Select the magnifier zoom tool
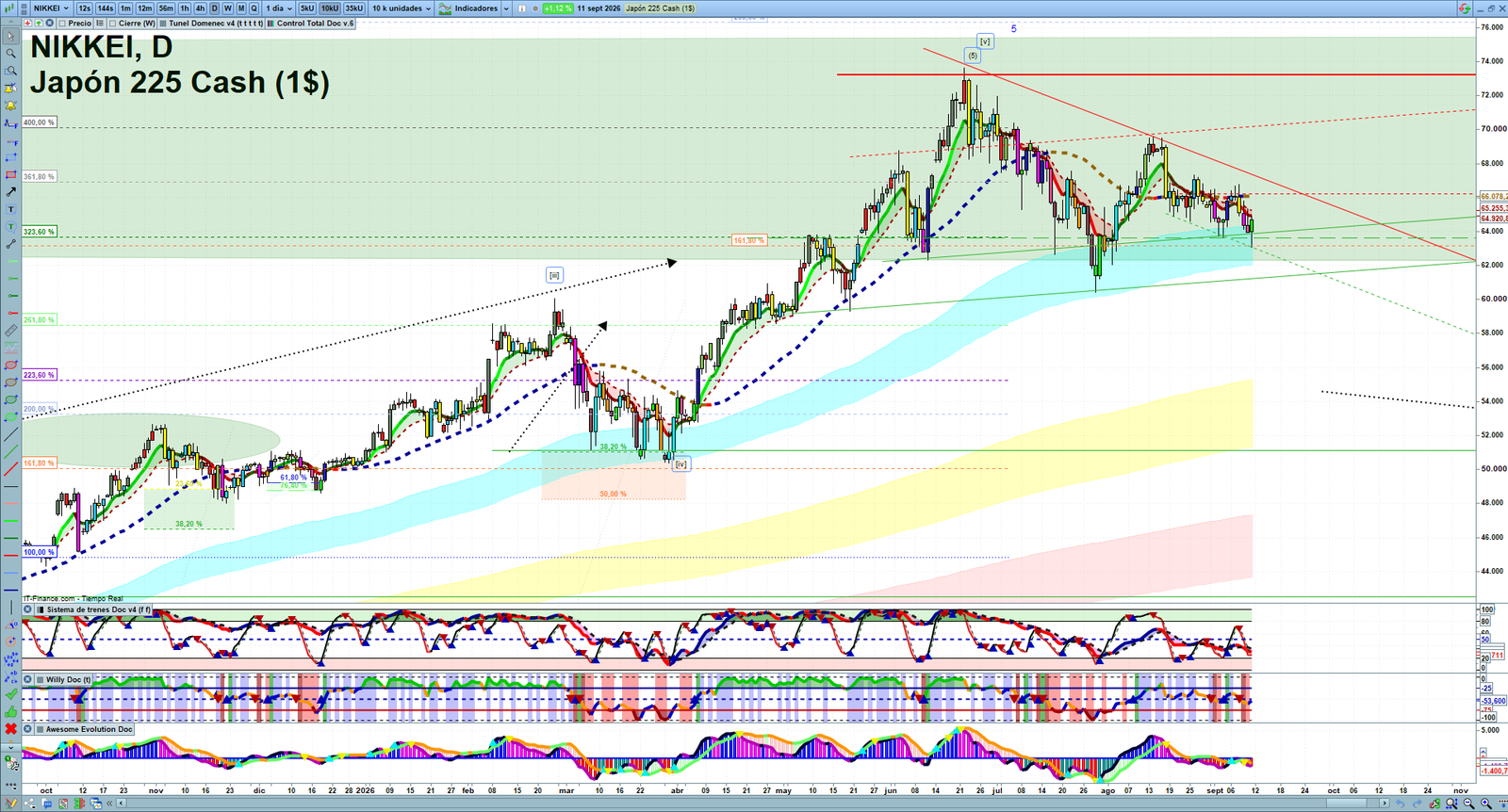1508x812 pixels. tap(10, 53)
